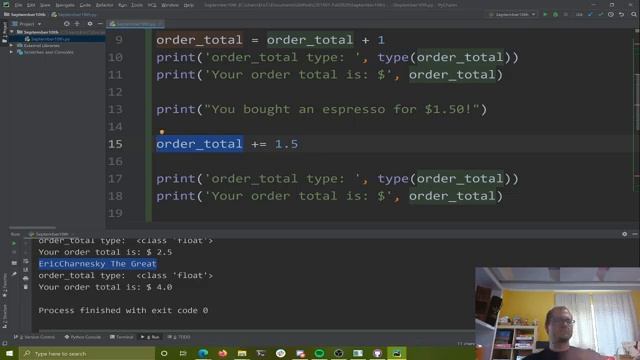The image size is (640, 360).
Task: Click line number 17 in the gutter
Action: 115,179
